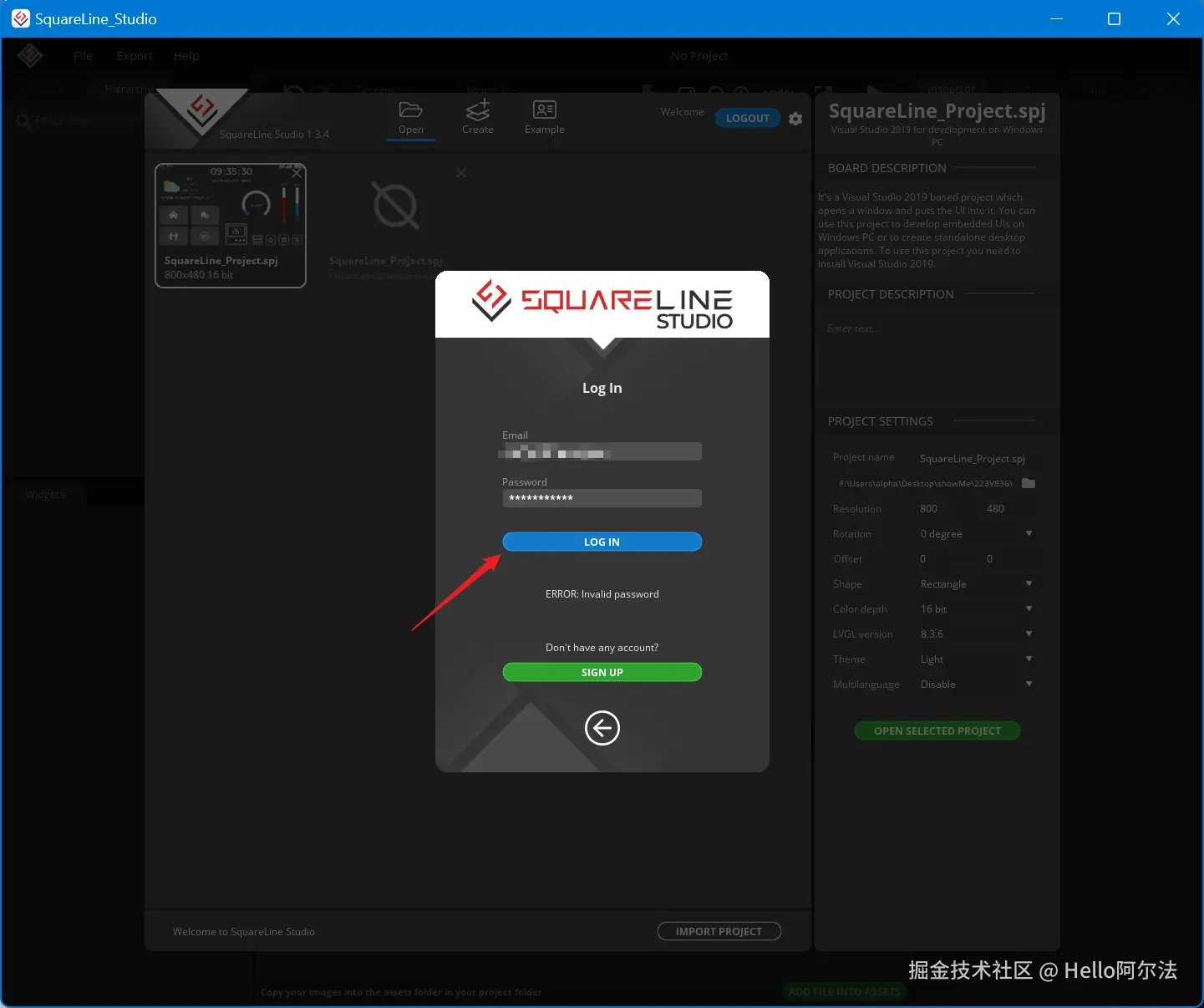Open the settings gear next to LOGOUT
1204x1008 pixels.
[x=795, y=119]
